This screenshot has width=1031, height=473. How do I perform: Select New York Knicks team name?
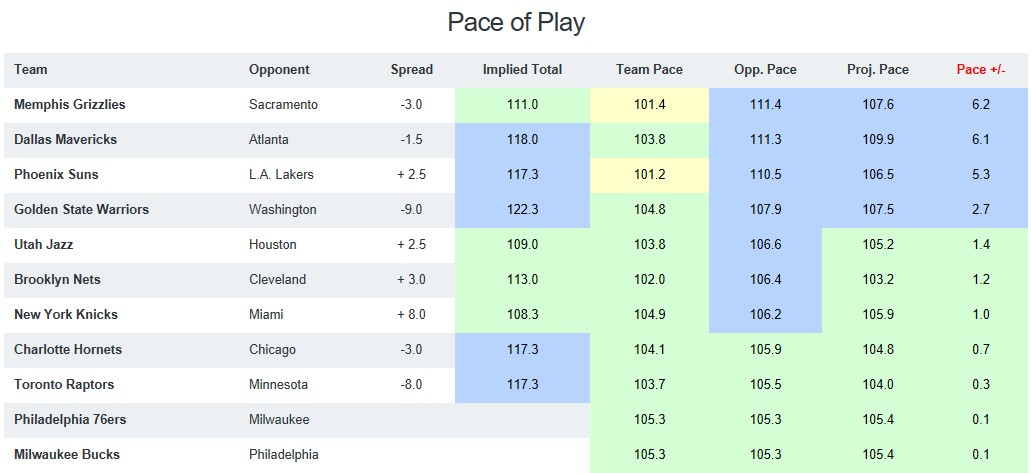(x=66, y=314)
